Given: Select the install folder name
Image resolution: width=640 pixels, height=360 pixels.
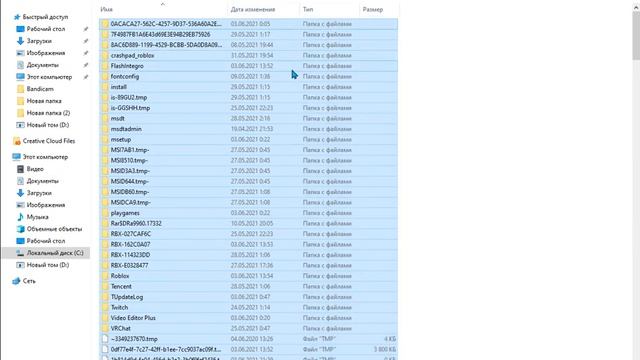Looking at the screenshot, I should pos(119,87).
